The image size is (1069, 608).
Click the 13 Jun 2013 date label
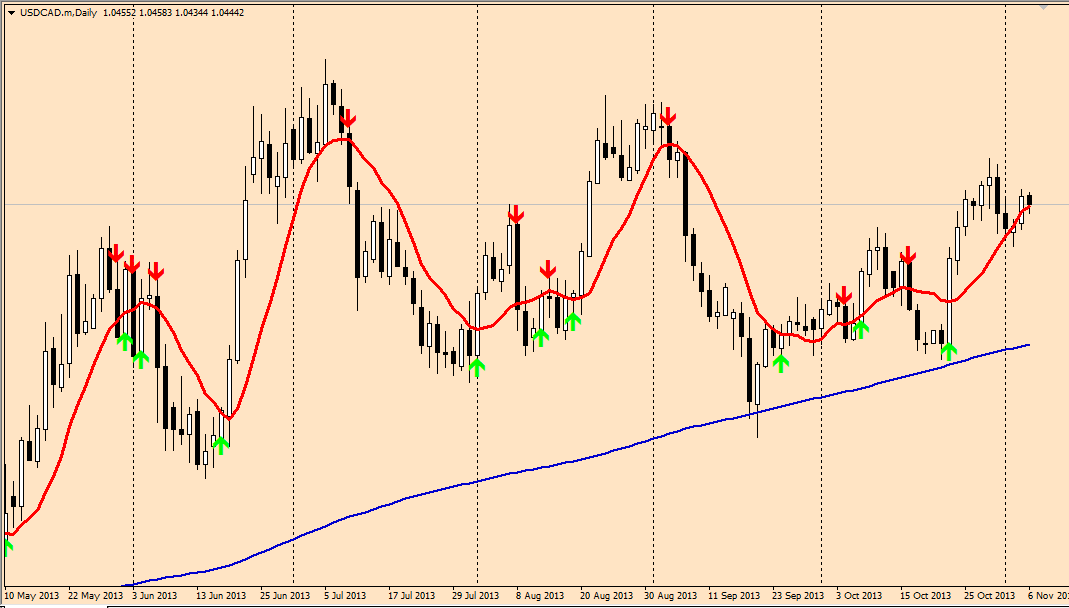point(221,595)
